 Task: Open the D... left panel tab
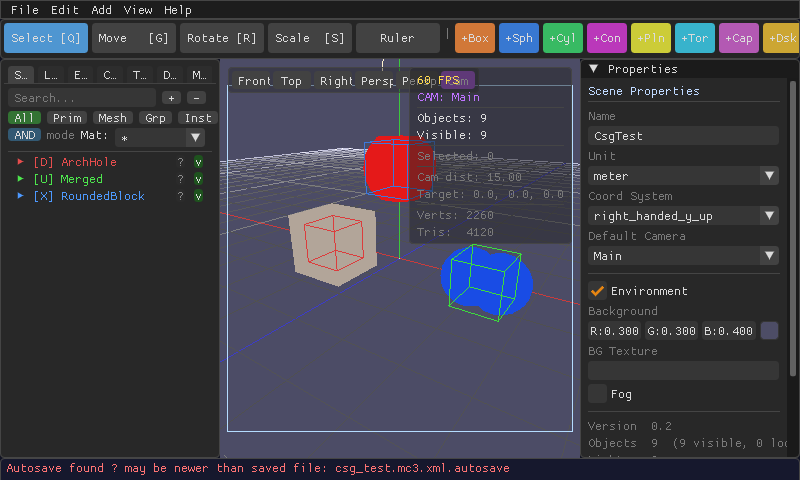point(169,75)
